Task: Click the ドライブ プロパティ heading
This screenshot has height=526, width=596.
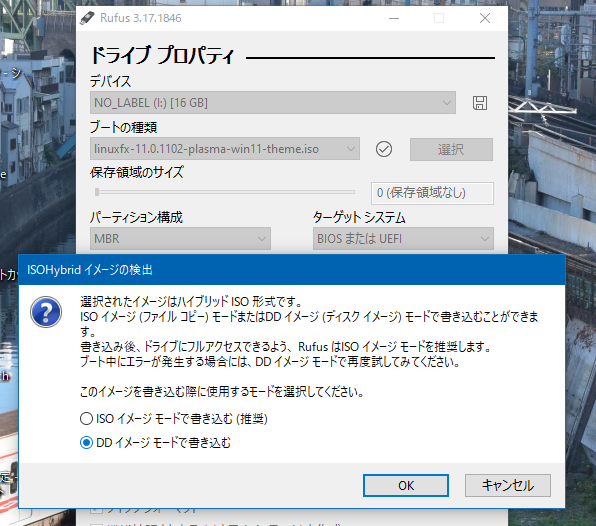Action: [162, 55]
